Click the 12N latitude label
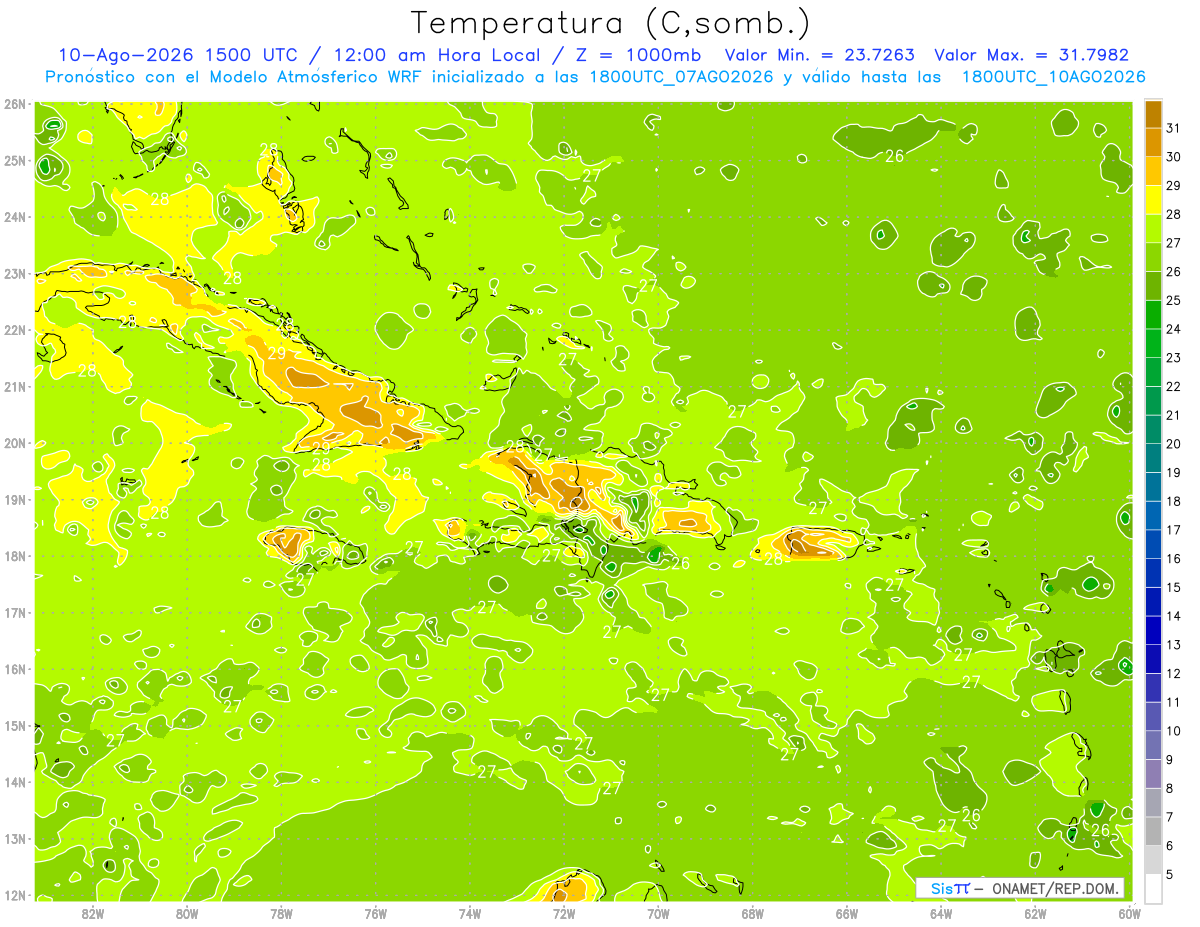This screenshot has height=927, width=1200. (15, 895)
